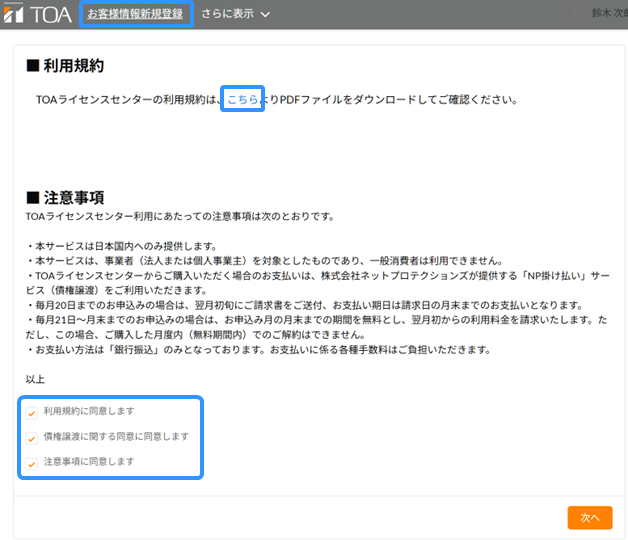Click the 債権譲渡に関する同意 label text
This screenshot has height=540, width=628.
pos(115,437)
